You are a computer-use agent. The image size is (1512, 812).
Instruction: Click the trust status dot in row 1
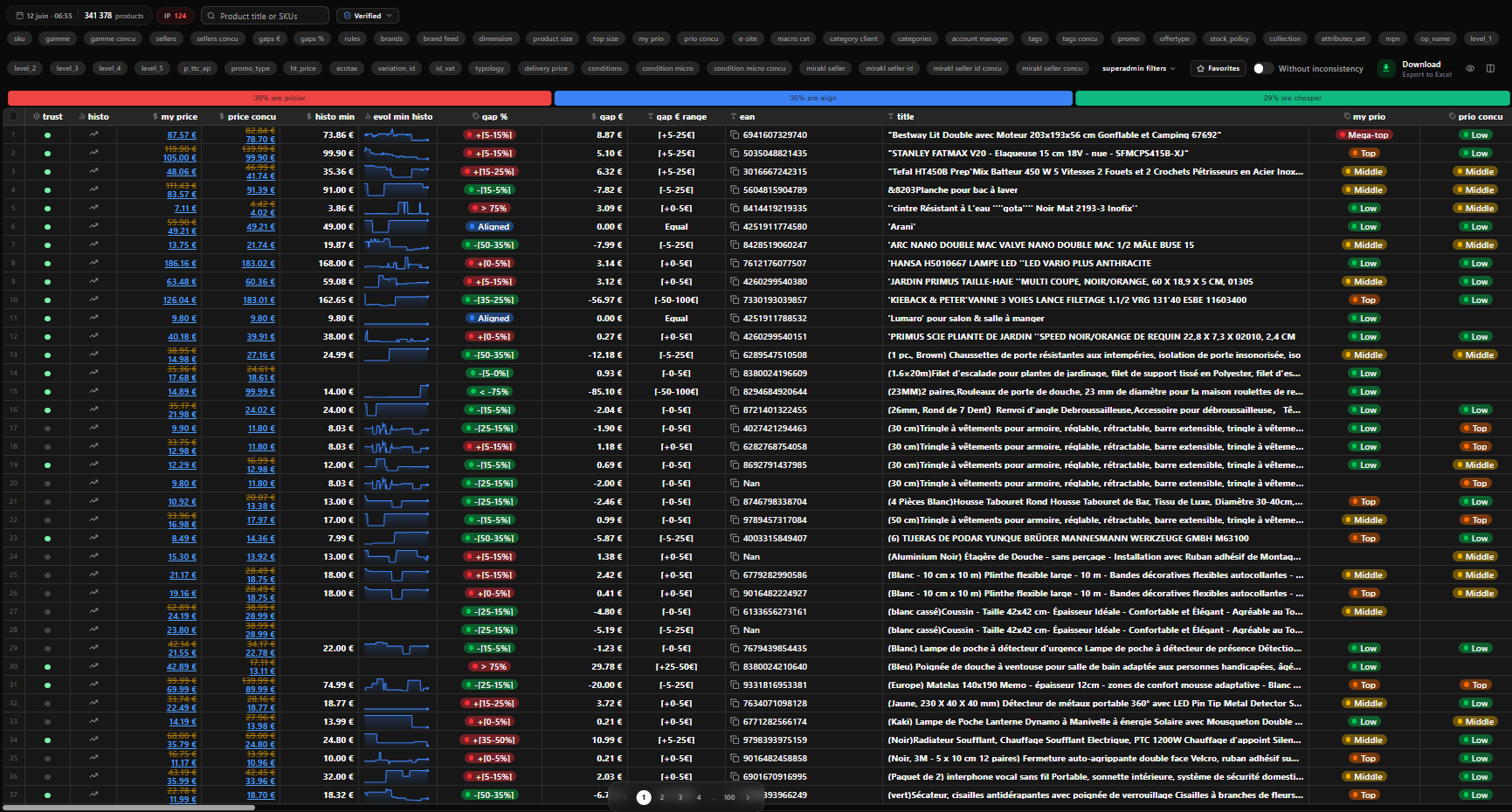47,135
